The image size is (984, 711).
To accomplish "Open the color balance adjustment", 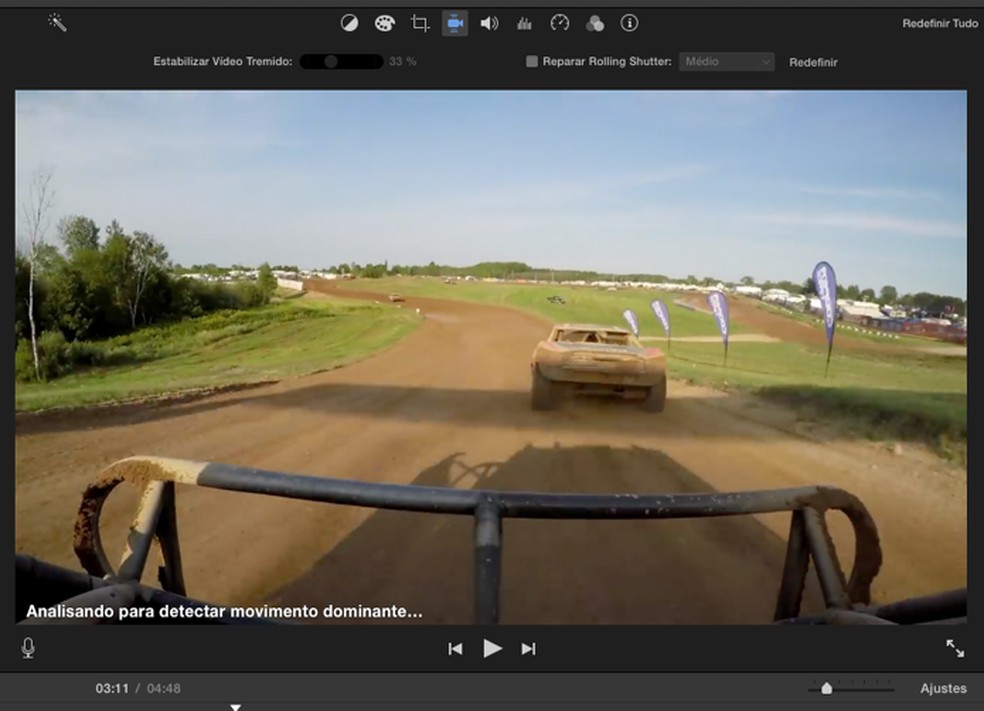I will click(349, 24).
